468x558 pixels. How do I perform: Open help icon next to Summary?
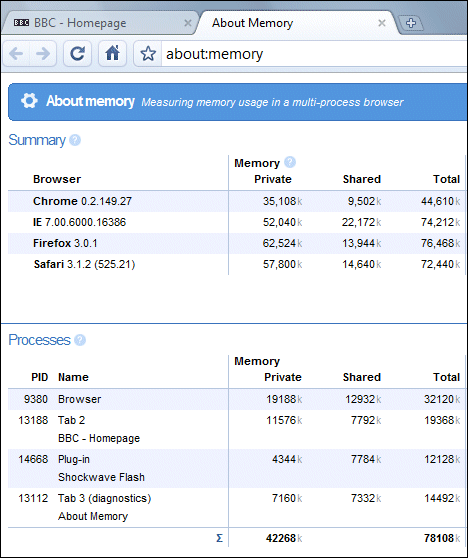click(75, 140)
